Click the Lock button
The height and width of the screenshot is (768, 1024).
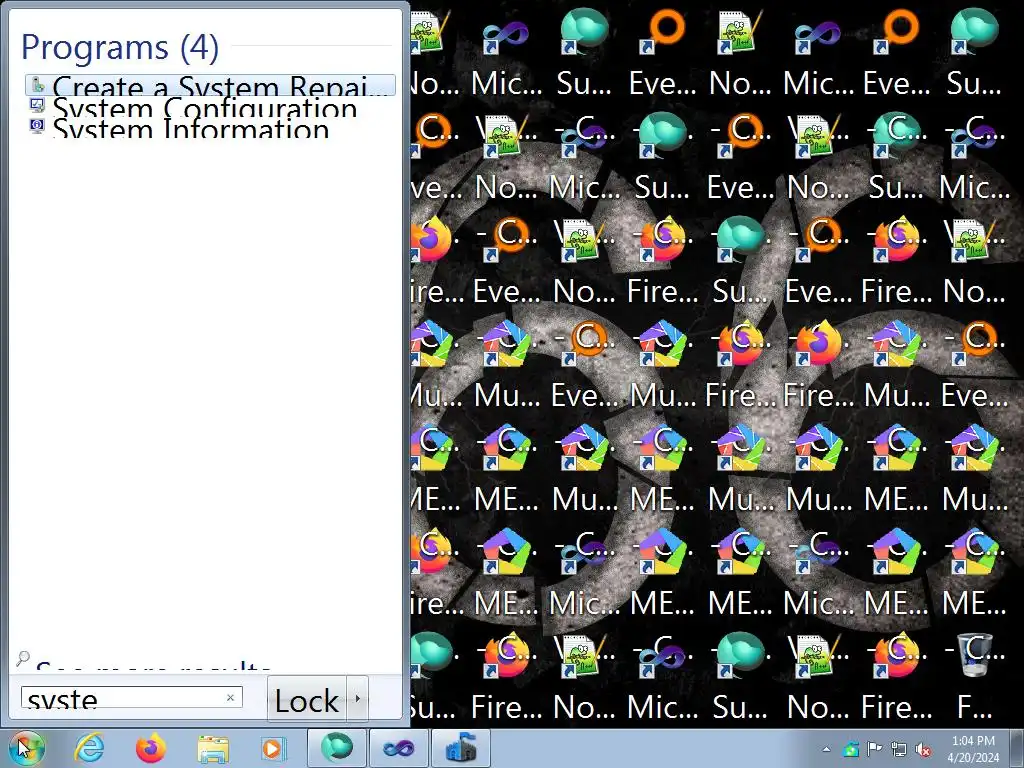pyautogui.click(x=306, y=700)
